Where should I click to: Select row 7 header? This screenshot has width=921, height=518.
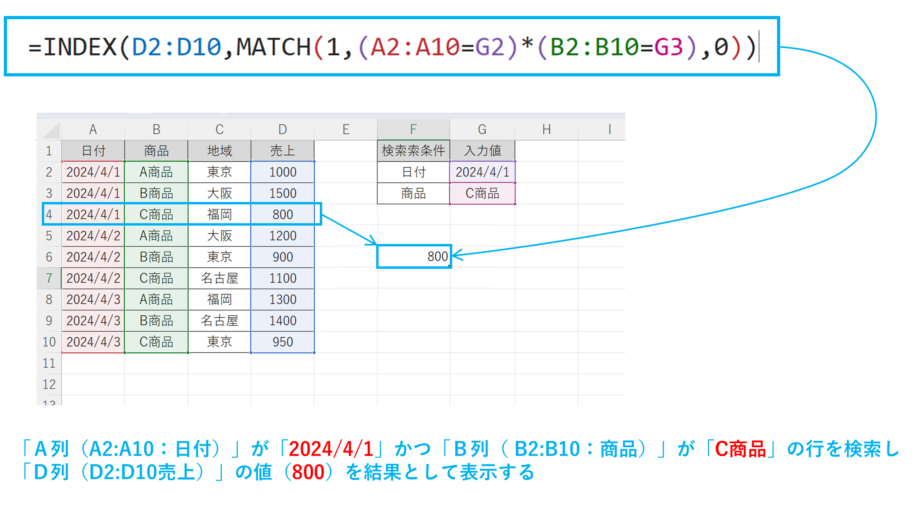click(x=47, y=278)
